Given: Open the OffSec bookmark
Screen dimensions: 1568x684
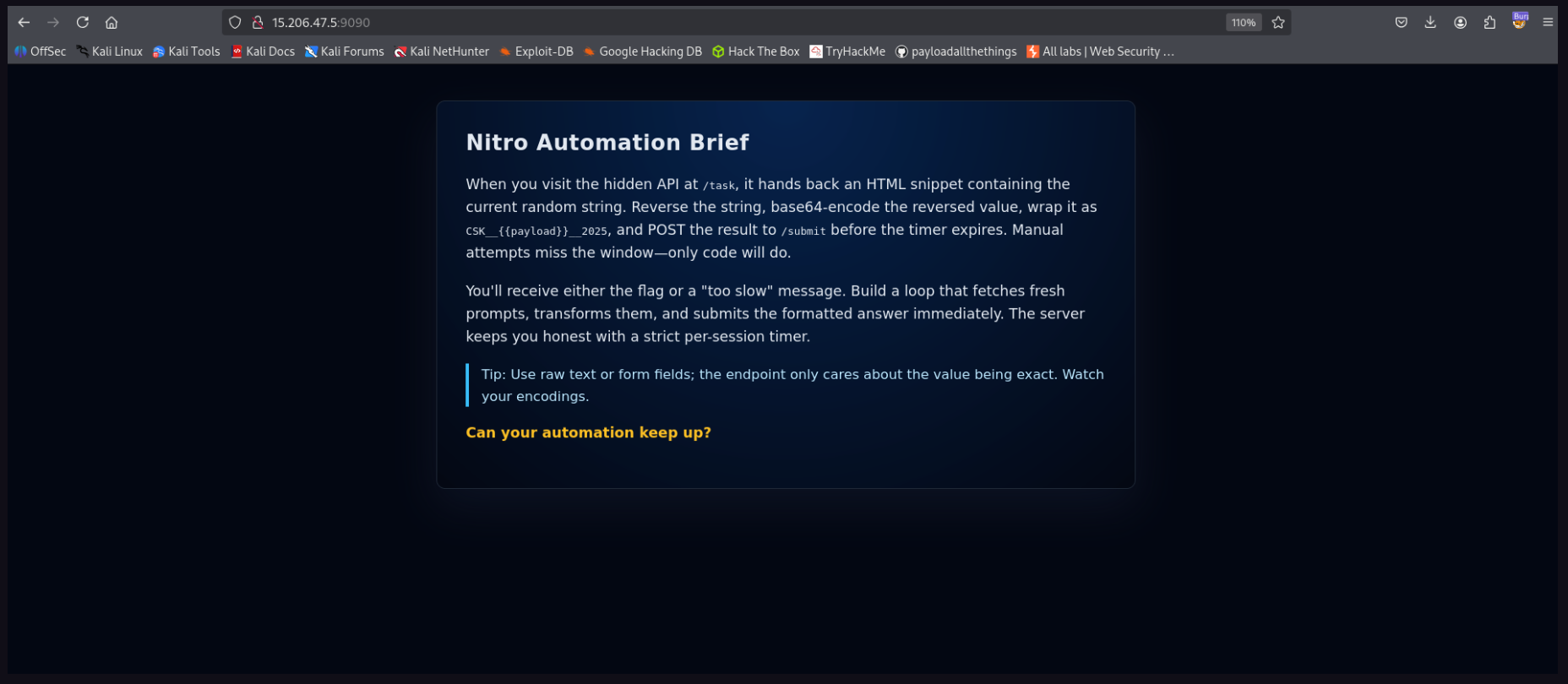Looking at the screenshot, I should tap(40, 52).
